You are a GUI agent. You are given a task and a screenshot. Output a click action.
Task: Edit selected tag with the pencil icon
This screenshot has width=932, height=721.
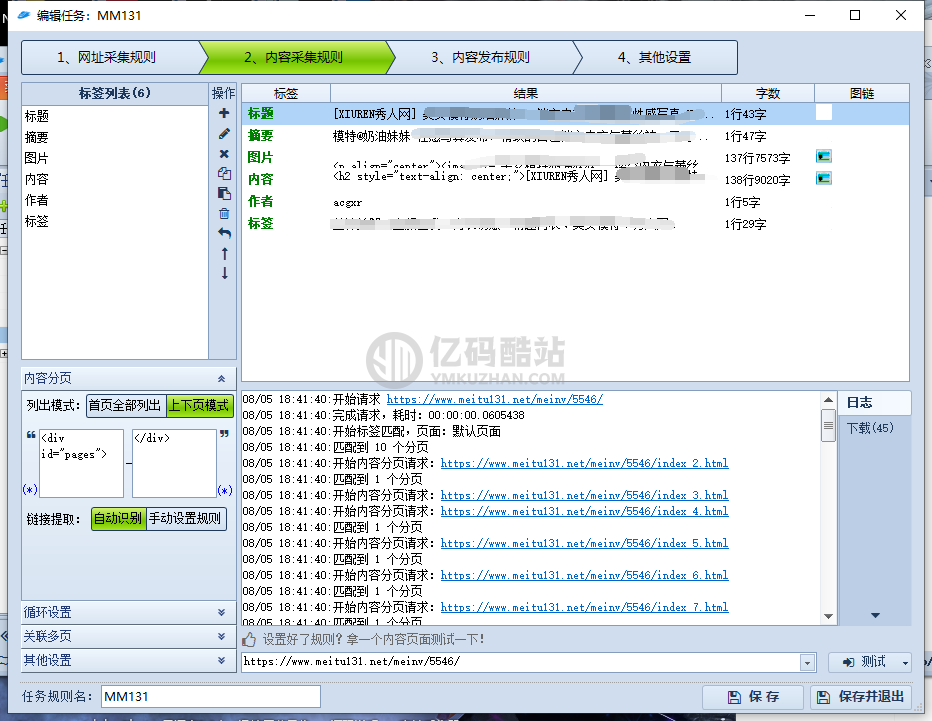pos(224,134)
